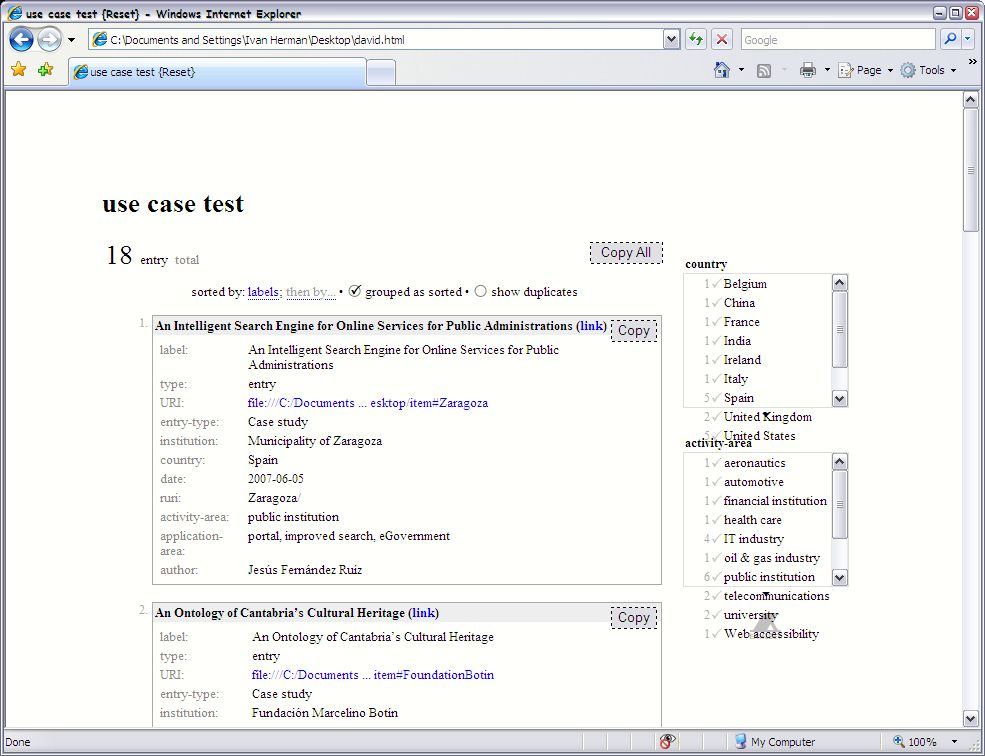The image size is (985, 756).
Task: Click the RSS feeds icon
Action: [x=764, y=70]
